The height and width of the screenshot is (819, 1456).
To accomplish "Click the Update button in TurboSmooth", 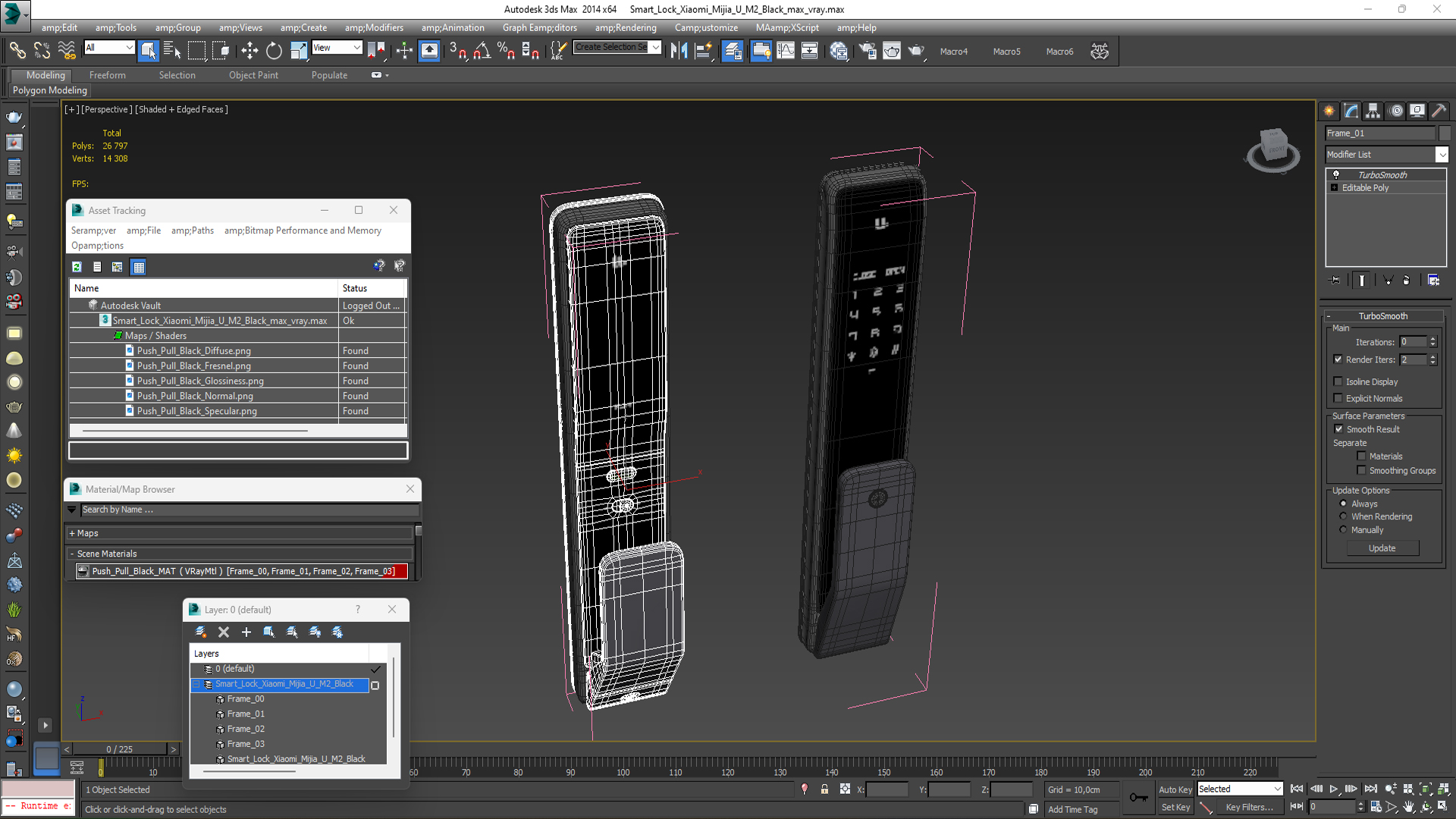I will pyautogui.click(x=1382, y=548).
